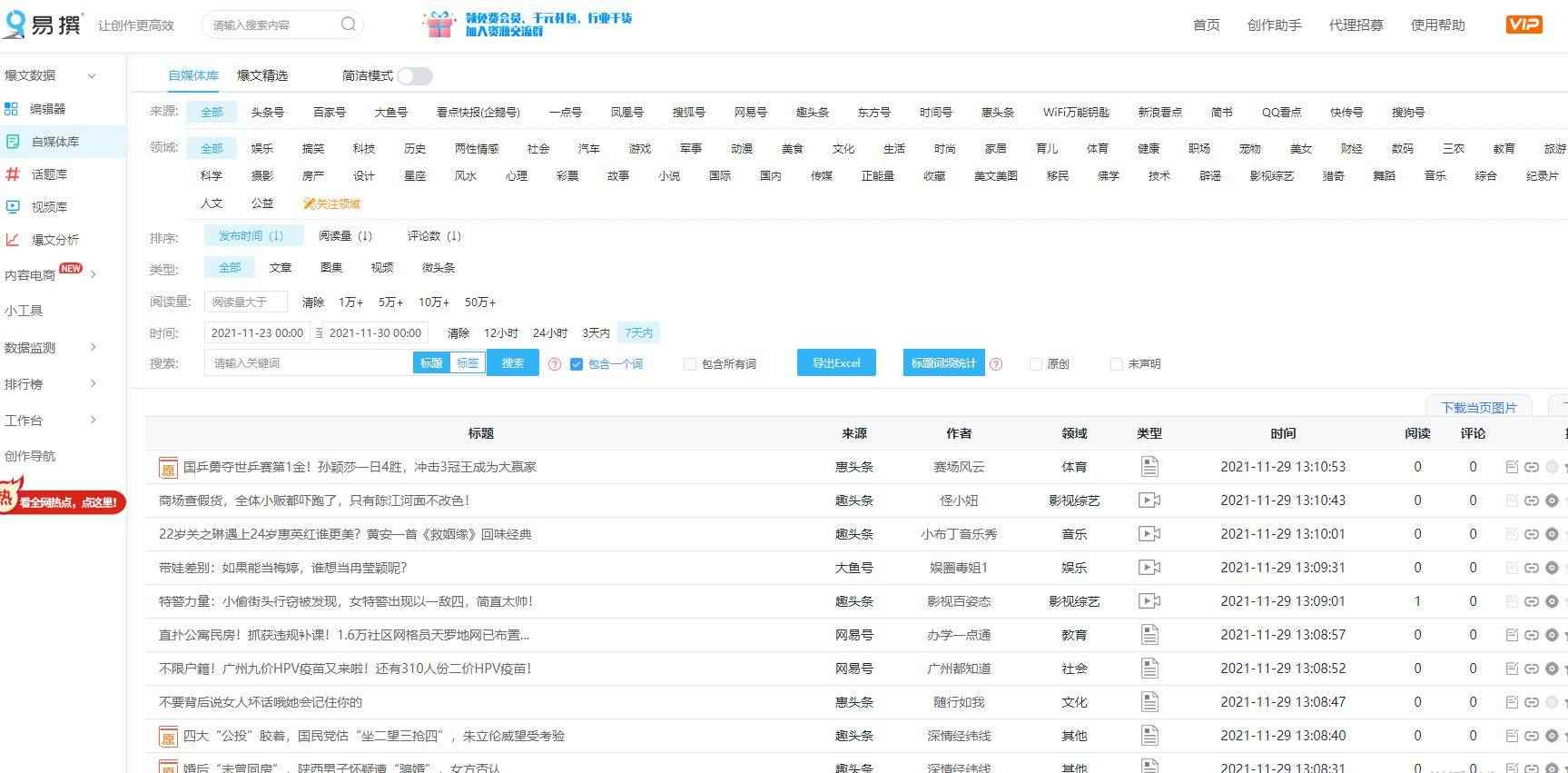Click the 导出Excel button
Viewport: 1568px width, 773px height.
coord(835,363)
